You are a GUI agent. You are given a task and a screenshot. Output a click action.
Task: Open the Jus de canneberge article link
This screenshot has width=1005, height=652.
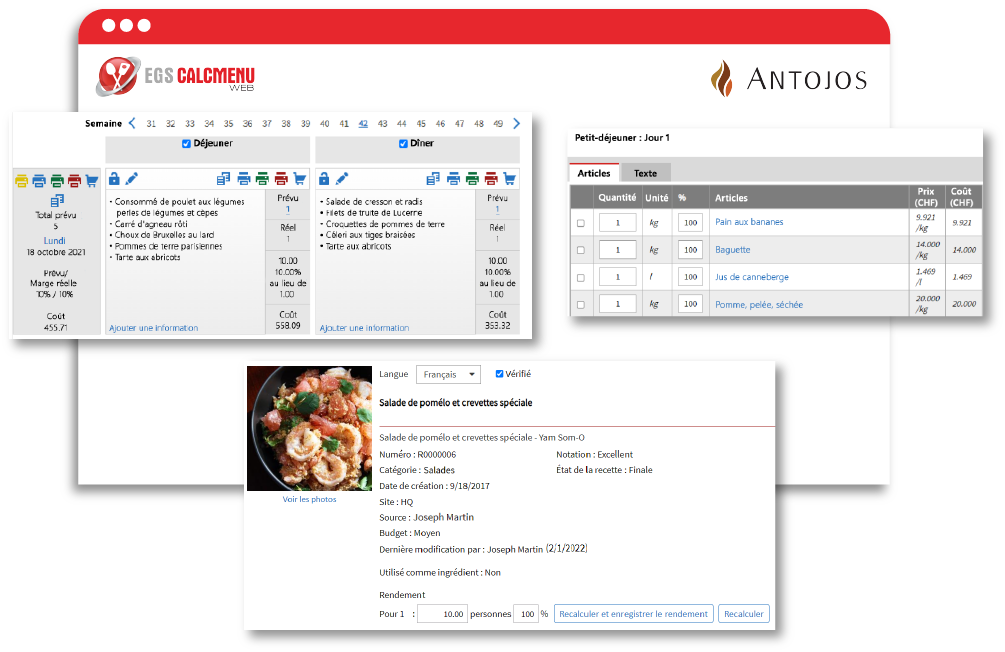(x=752, y=277)
